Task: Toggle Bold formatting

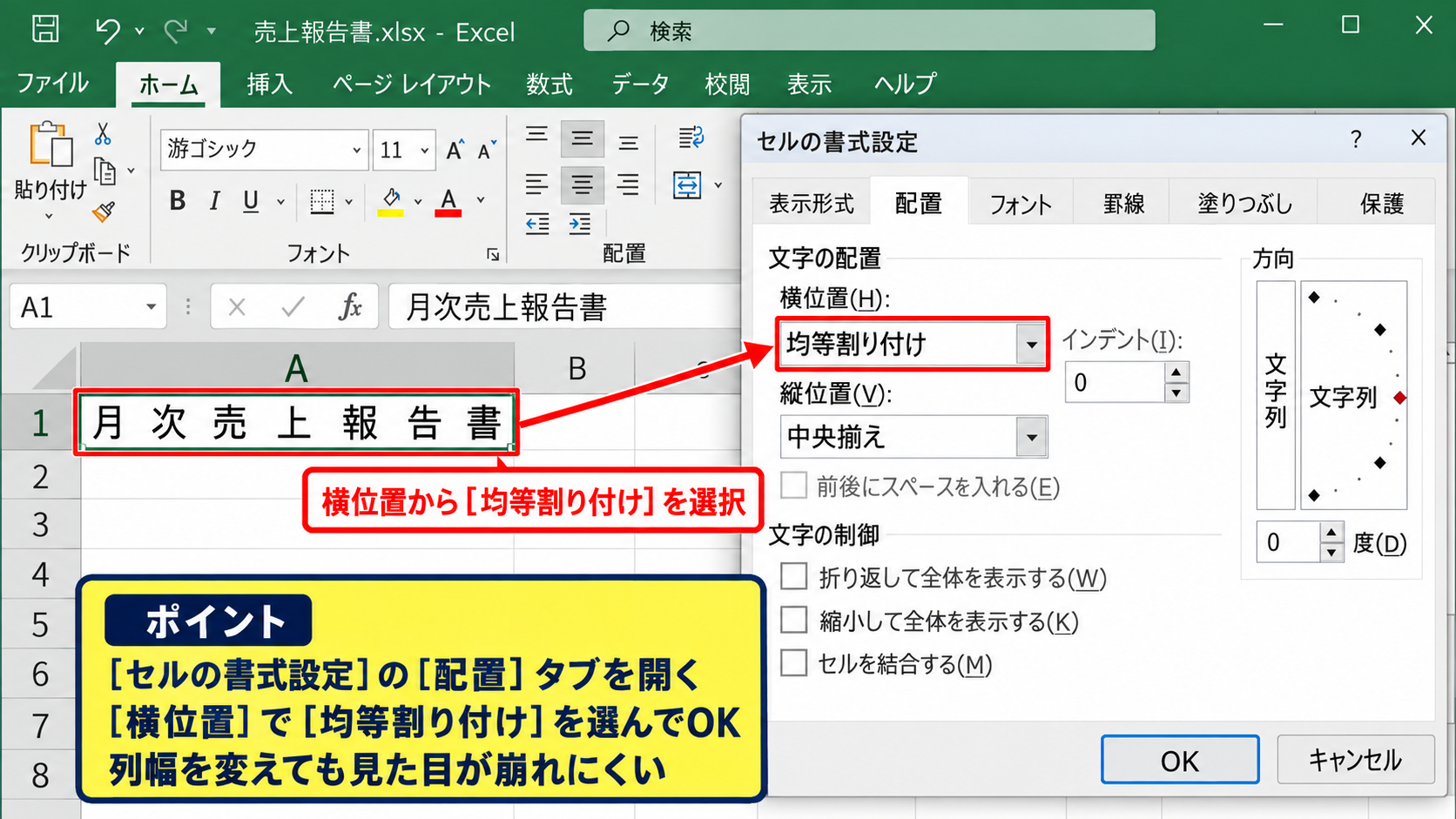Action: (178, 201)
